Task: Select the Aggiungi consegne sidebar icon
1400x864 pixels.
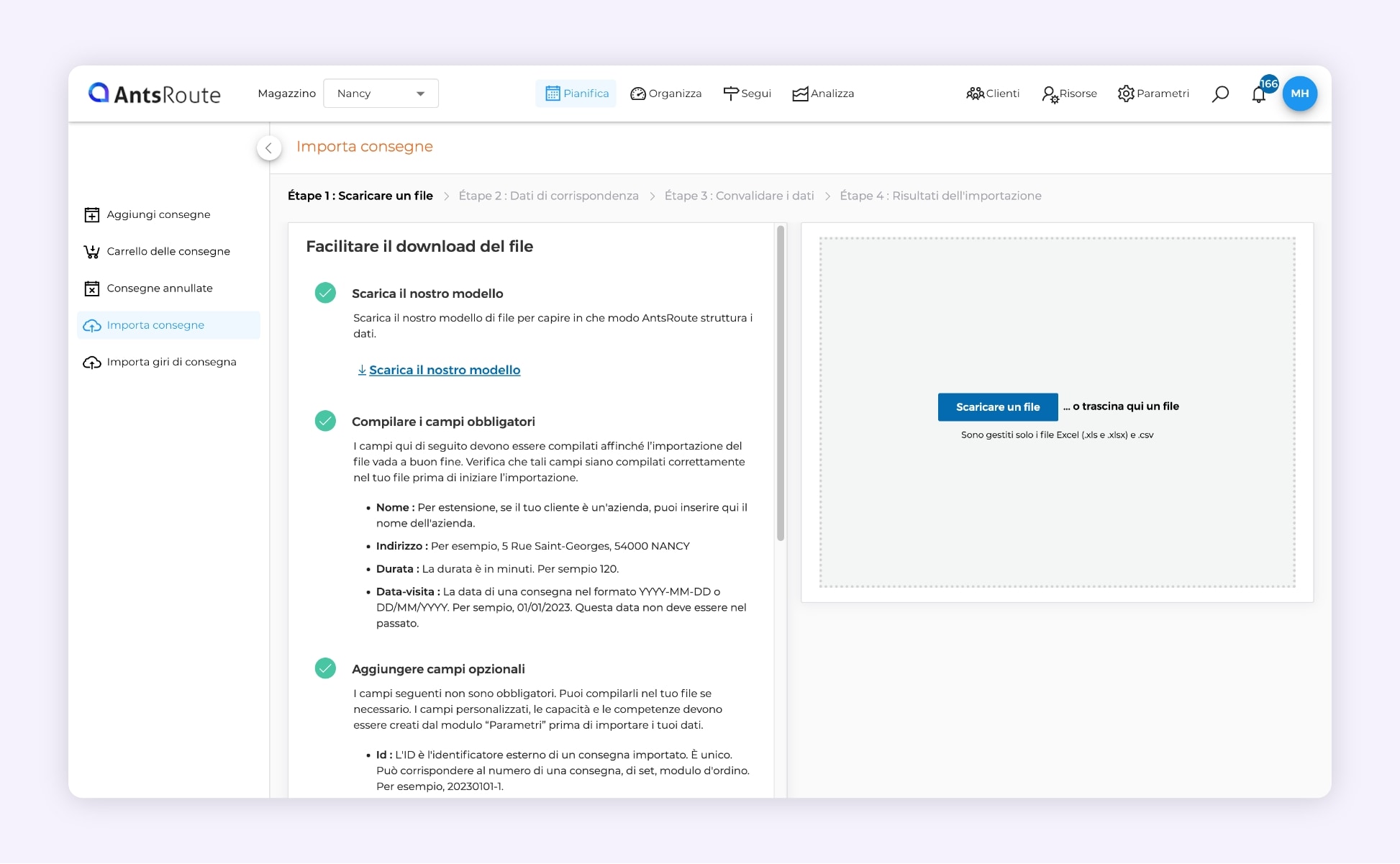Action: tap(92, 214)
